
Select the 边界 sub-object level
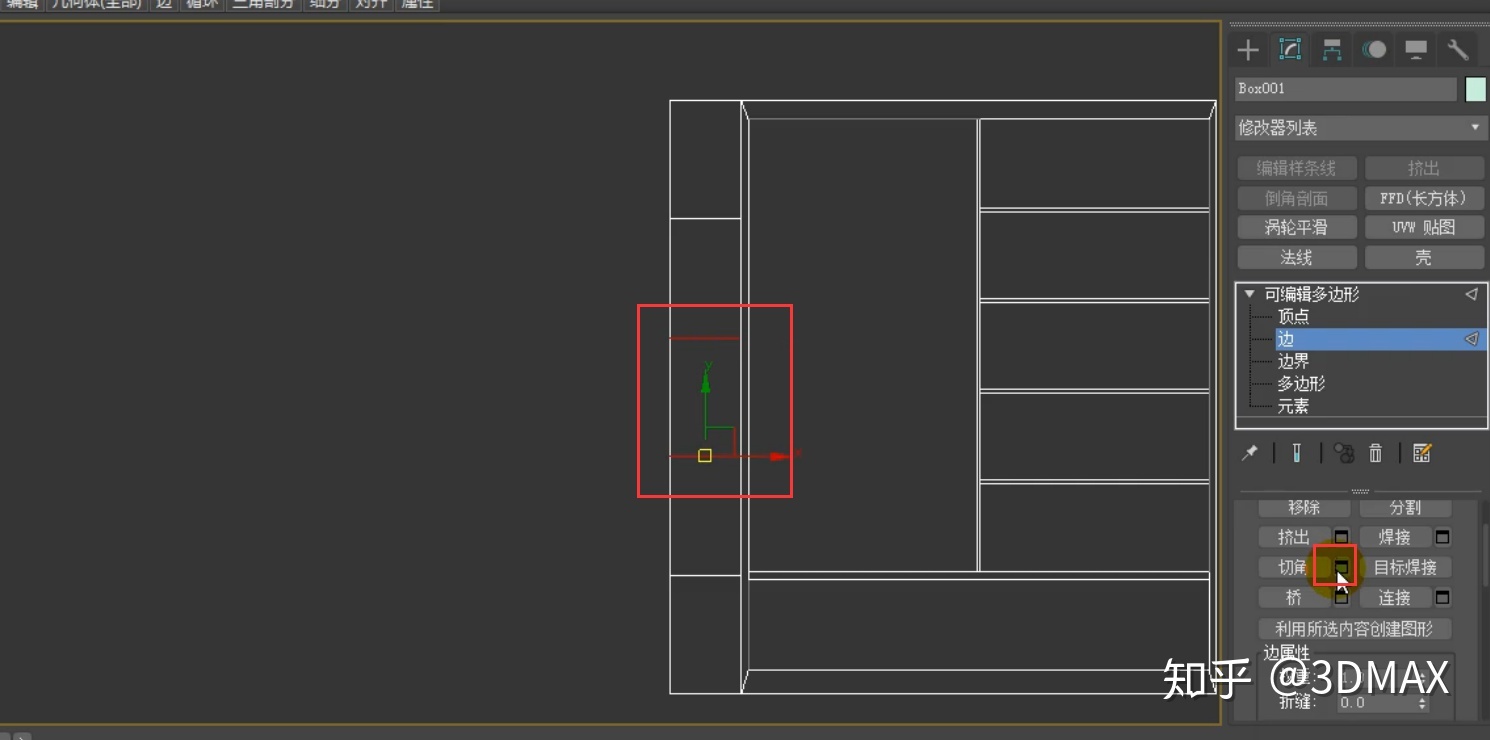1293,361
